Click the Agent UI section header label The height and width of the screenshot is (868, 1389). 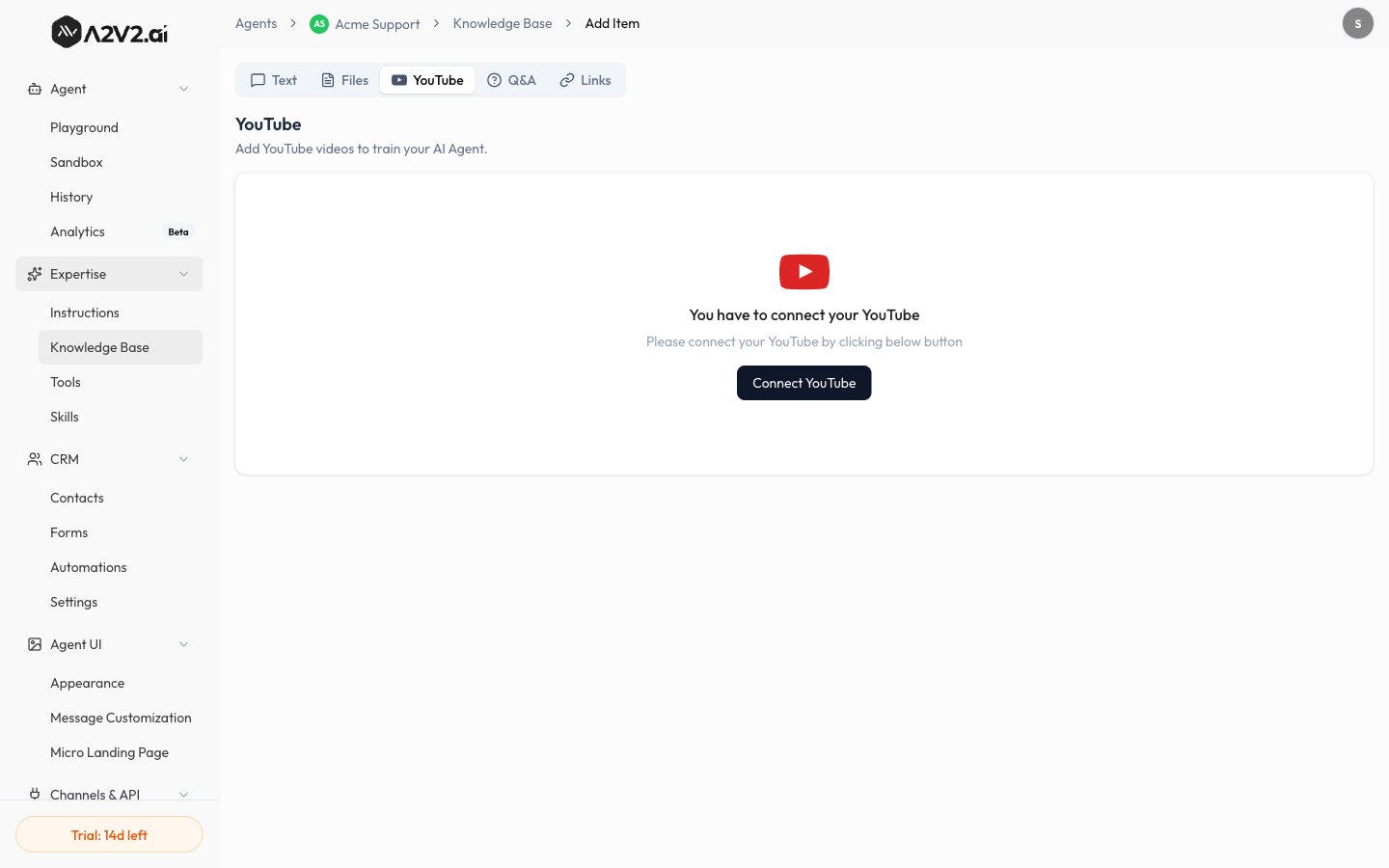click(x=76, y=644)
